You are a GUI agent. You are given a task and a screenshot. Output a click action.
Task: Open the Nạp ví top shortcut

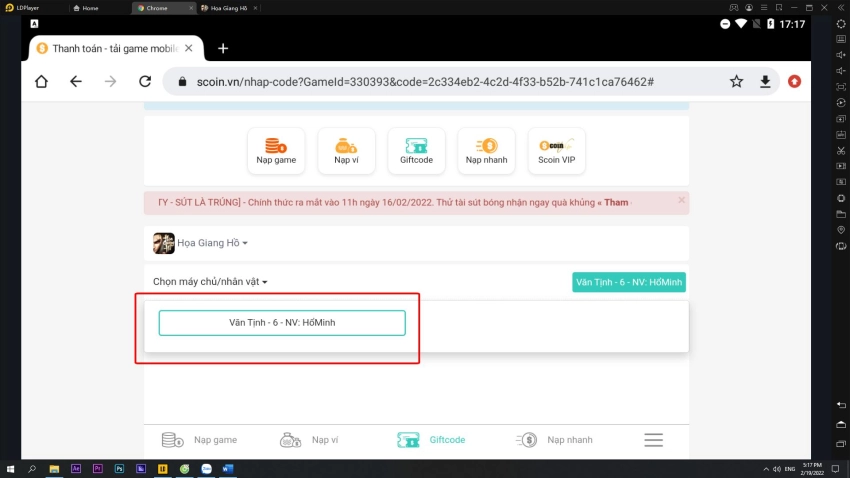346,151
